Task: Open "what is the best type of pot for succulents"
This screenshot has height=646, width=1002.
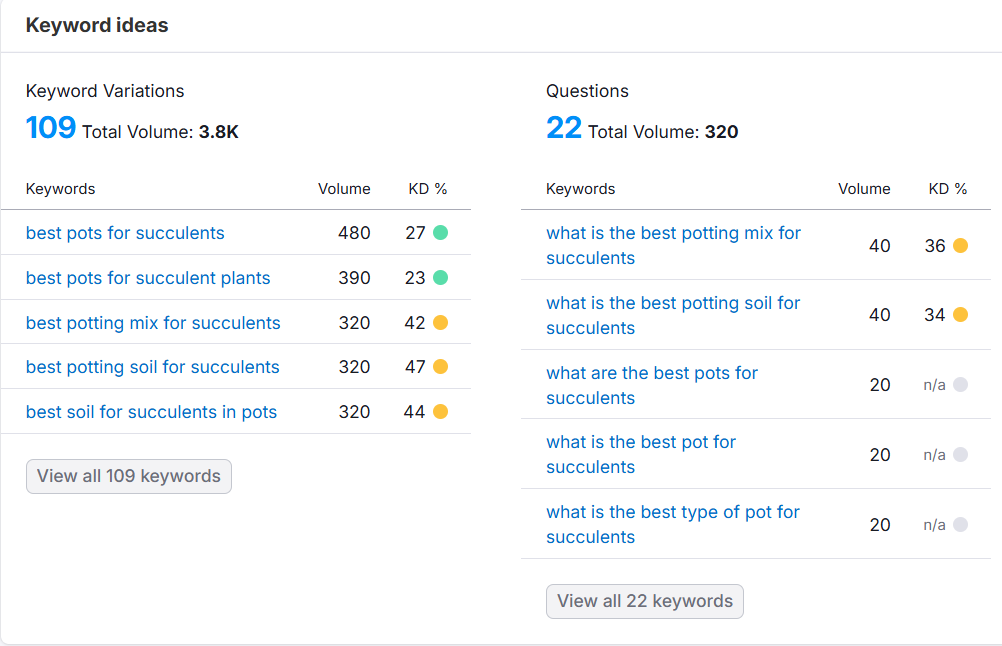Action: pos(672,524)
